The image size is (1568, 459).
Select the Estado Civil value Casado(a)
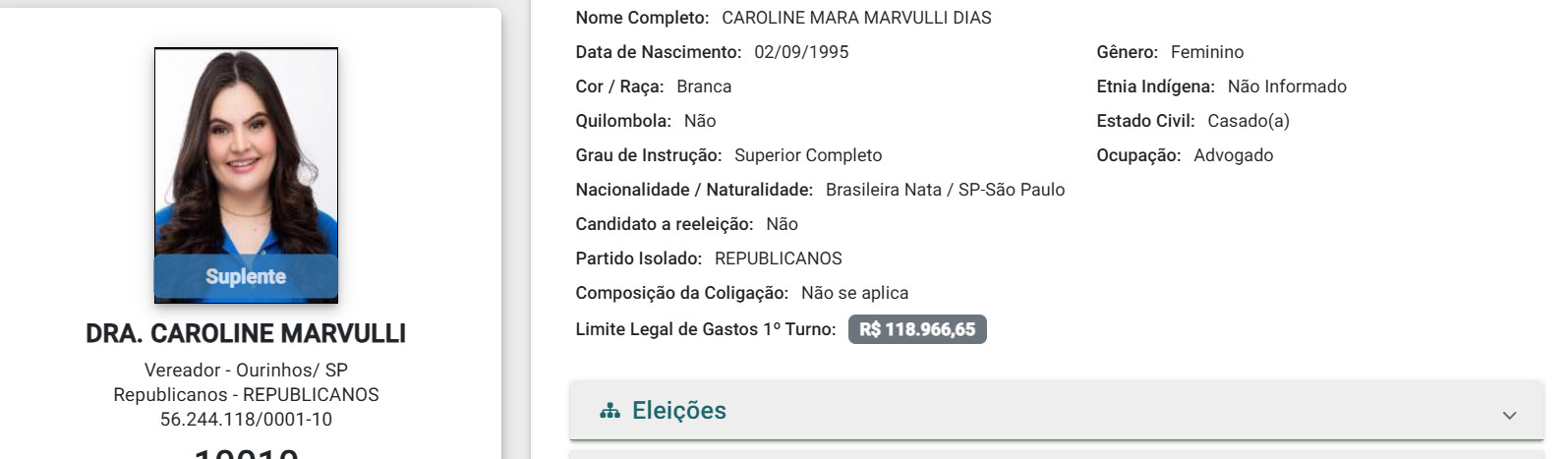(x=1249, y=121)
